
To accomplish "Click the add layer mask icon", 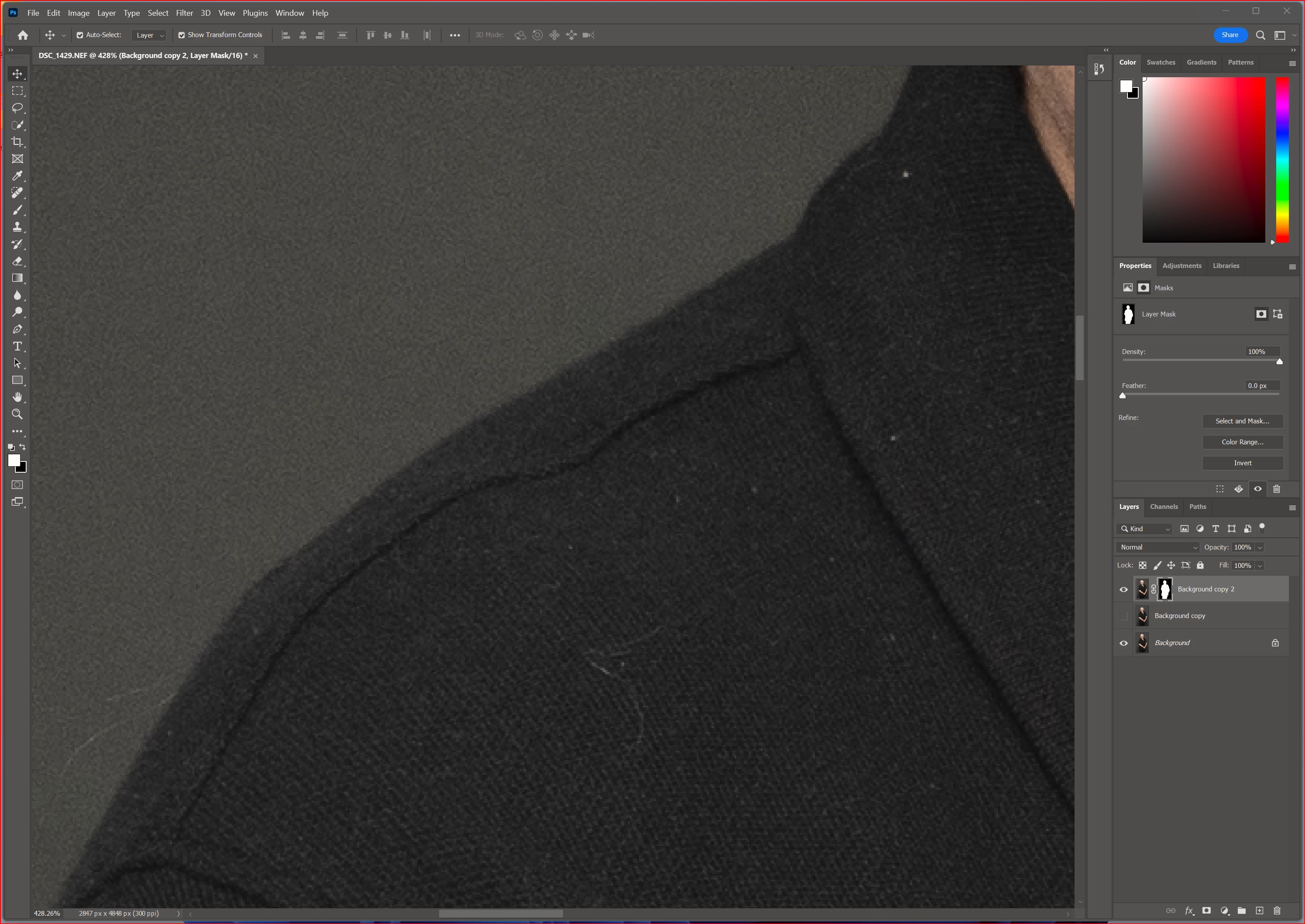I will click(x=1206, y=910).
